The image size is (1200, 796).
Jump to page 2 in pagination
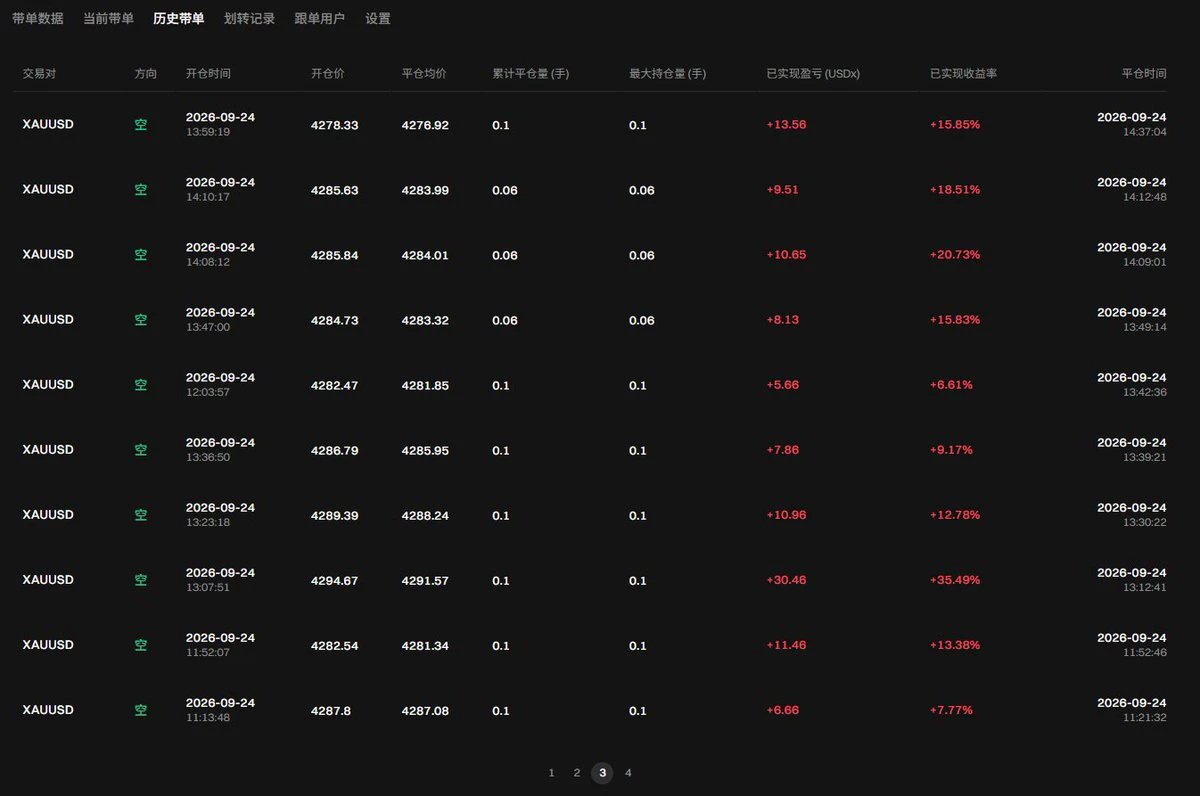pos(577,773)
